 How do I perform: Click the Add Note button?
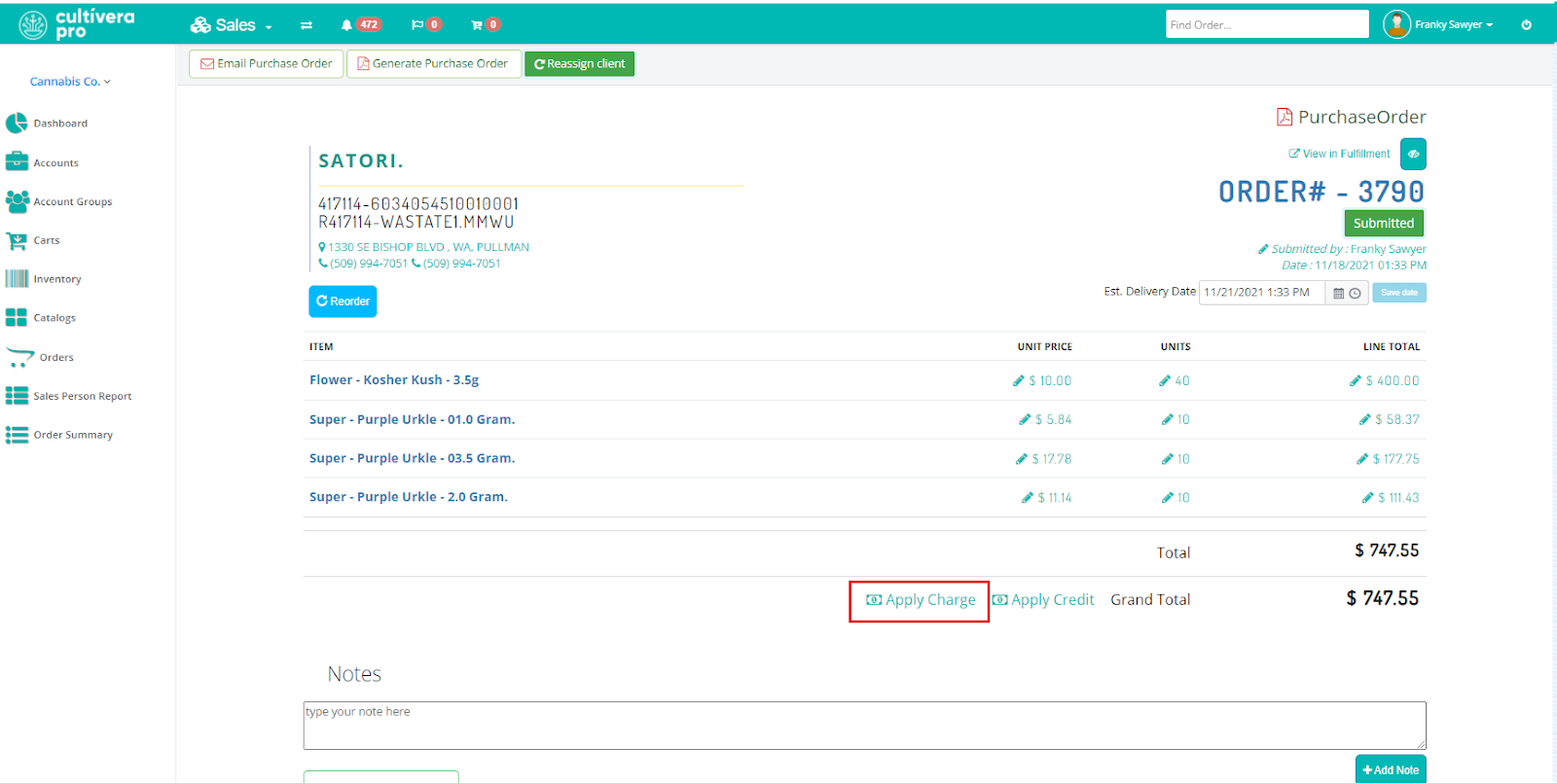(x=1391, y=769)
